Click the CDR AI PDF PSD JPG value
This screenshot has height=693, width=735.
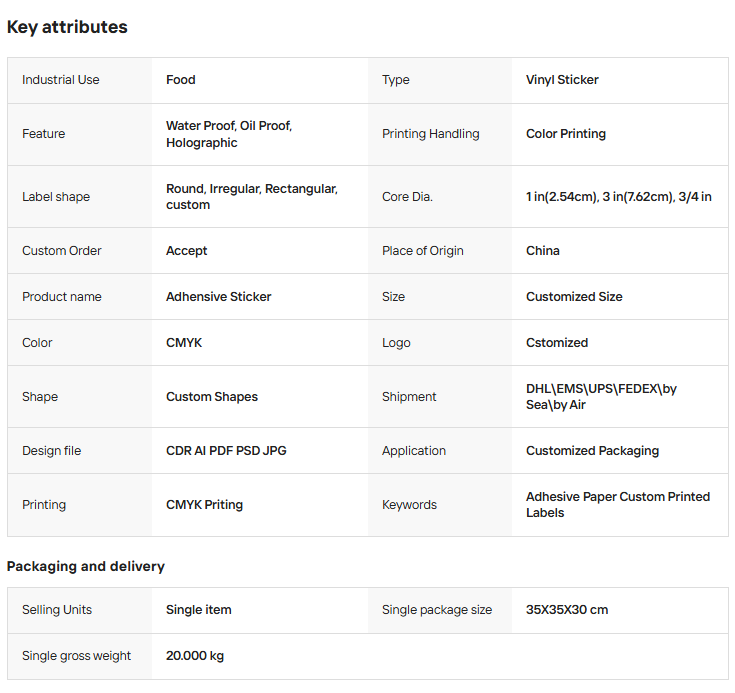pos(226,451)
